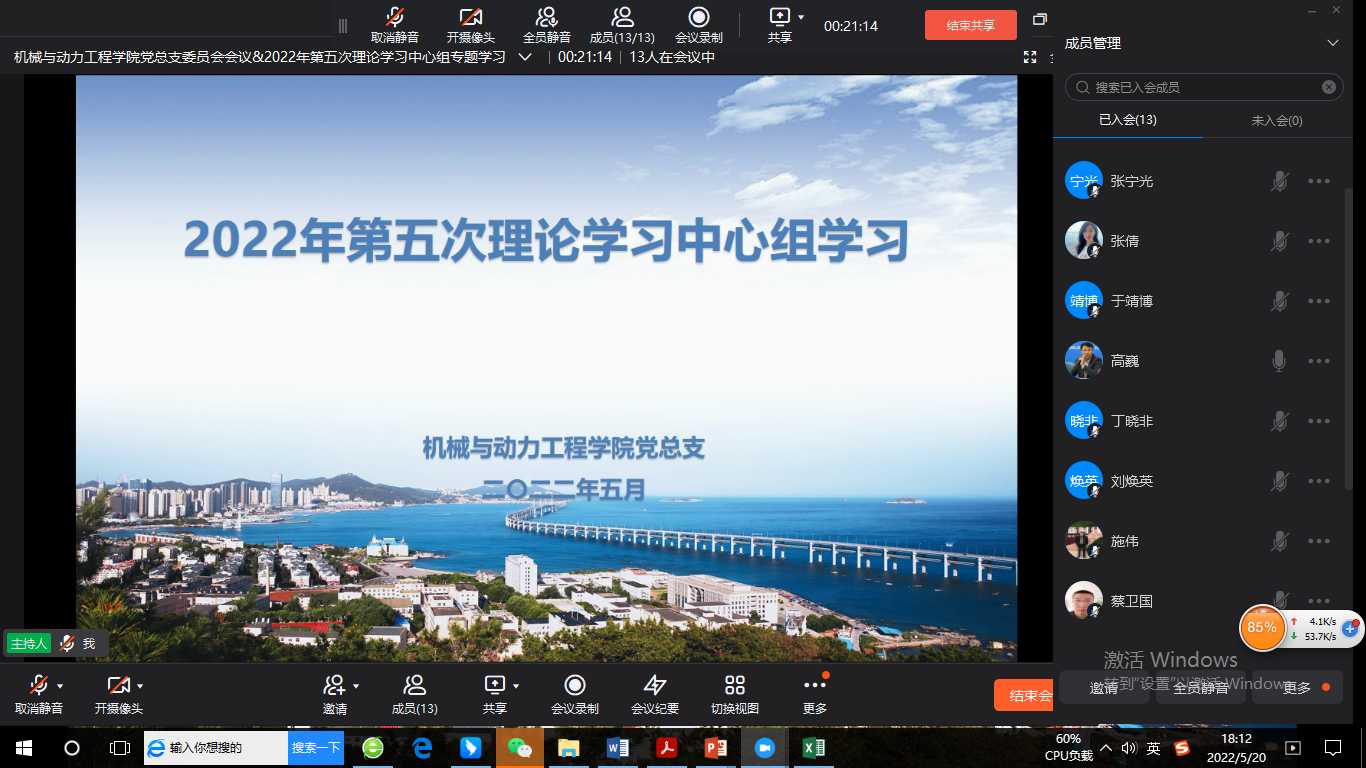The image size is (1366, 768).
Task: Click the red 结束共享 button
Action: pyautogui.click(x=970, y=25)
